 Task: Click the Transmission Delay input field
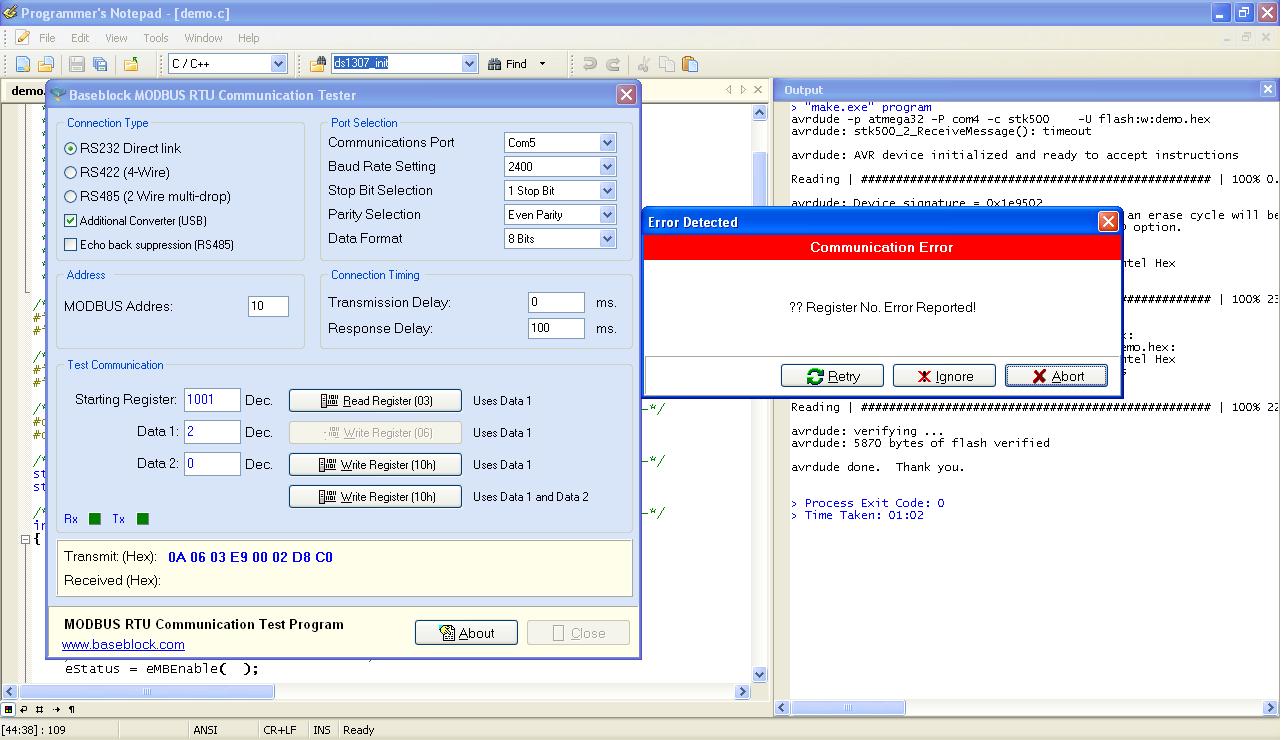click(x=556, y=302)
